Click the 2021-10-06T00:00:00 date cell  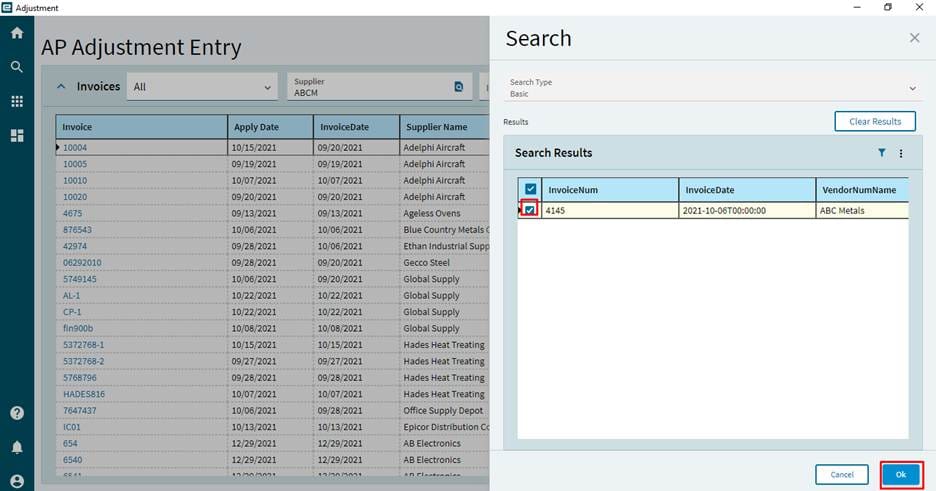[x=747, y=211]
